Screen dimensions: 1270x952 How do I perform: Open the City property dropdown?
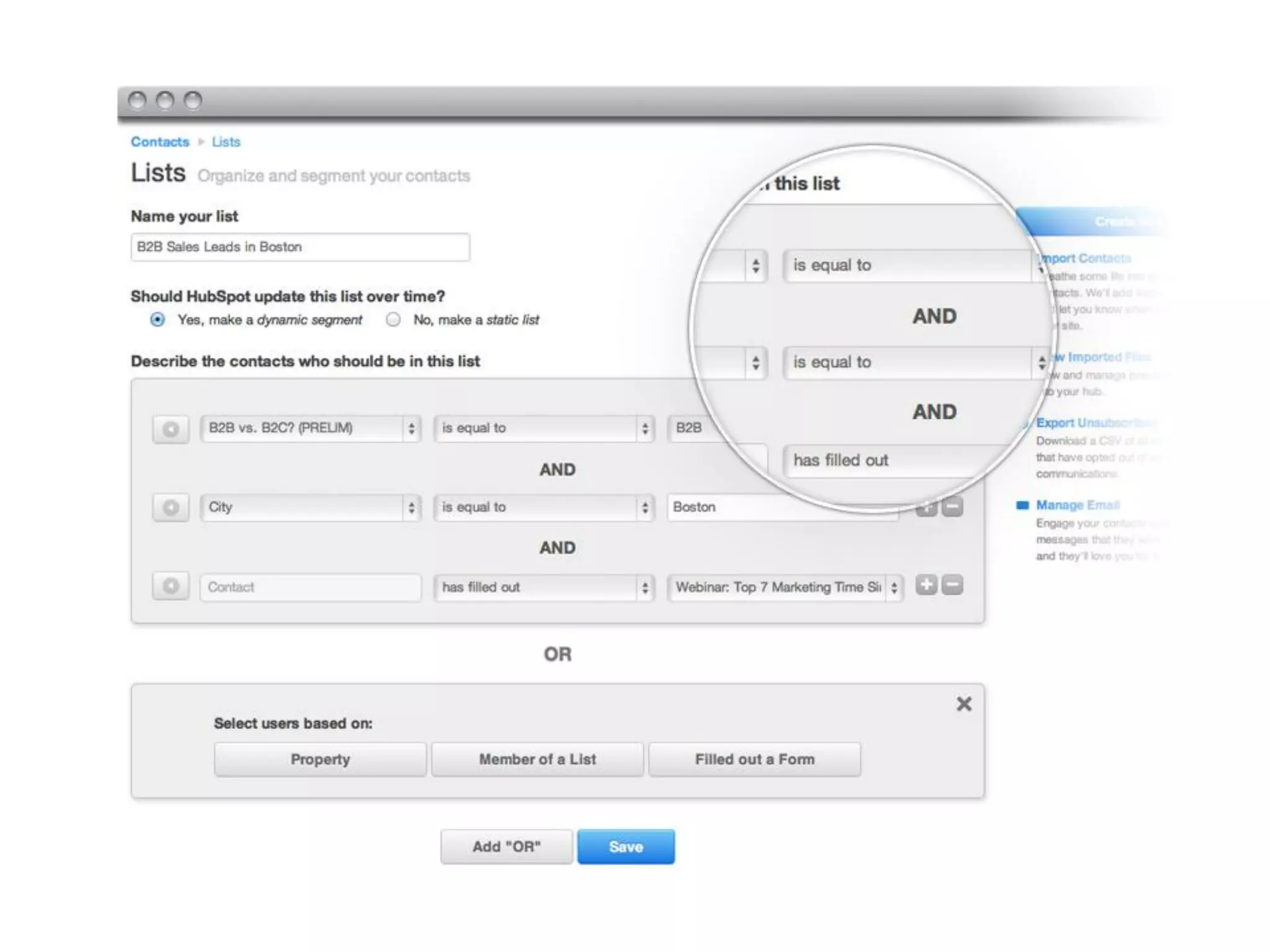coord(310,508)
